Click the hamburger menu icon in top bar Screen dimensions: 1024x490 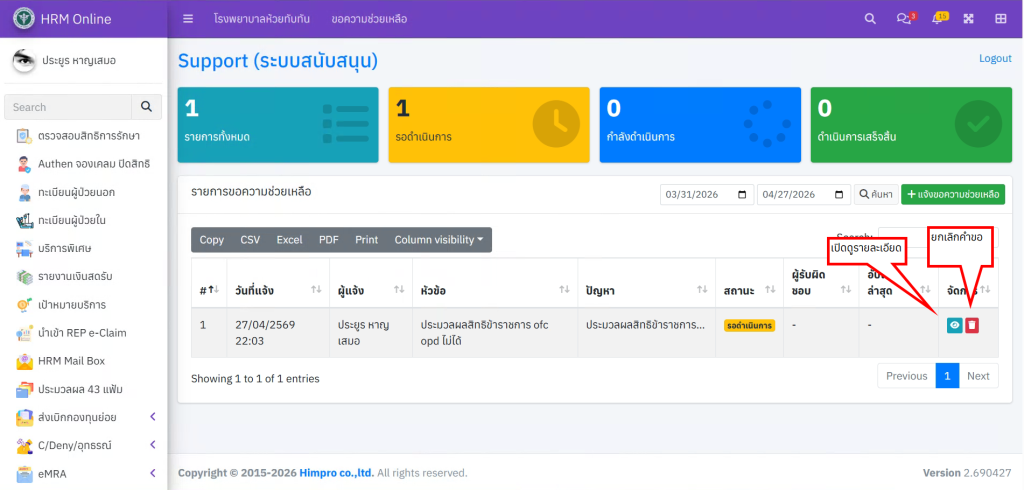click(188, 19)
